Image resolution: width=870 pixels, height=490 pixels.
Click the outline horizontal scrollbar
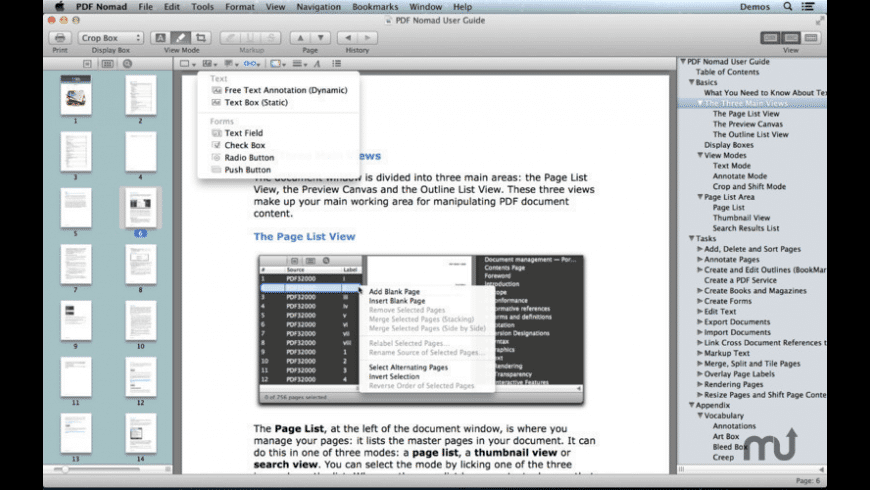[x=752, y=469]
